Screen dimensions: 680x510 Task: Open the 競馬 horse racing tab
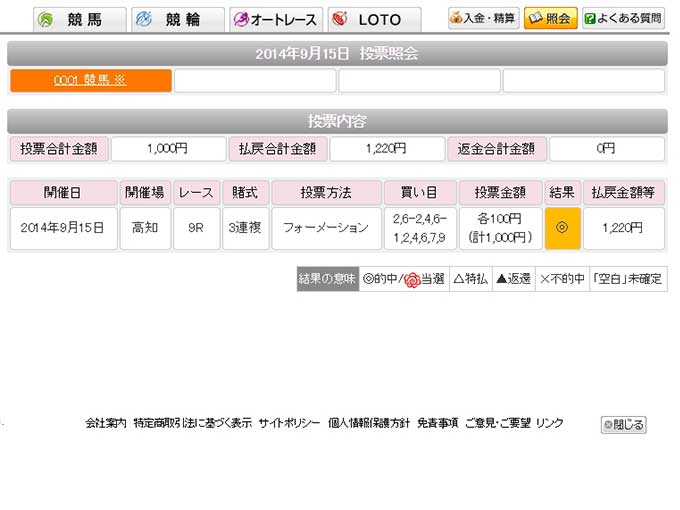79,20
